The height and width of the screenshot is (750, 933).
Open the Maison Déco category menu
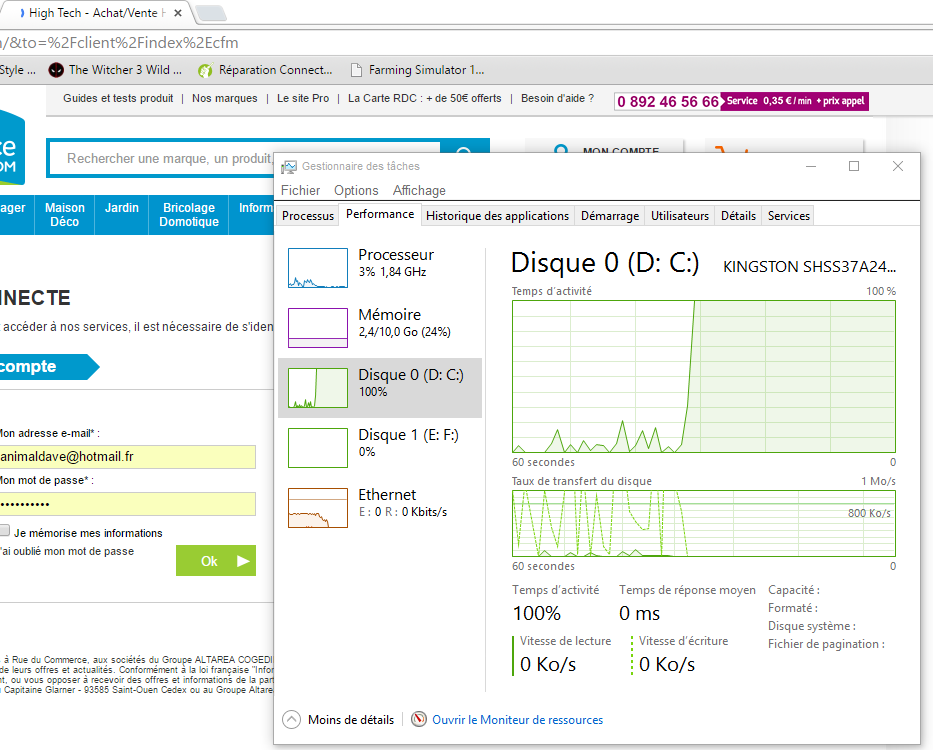(x=65, y=215)
